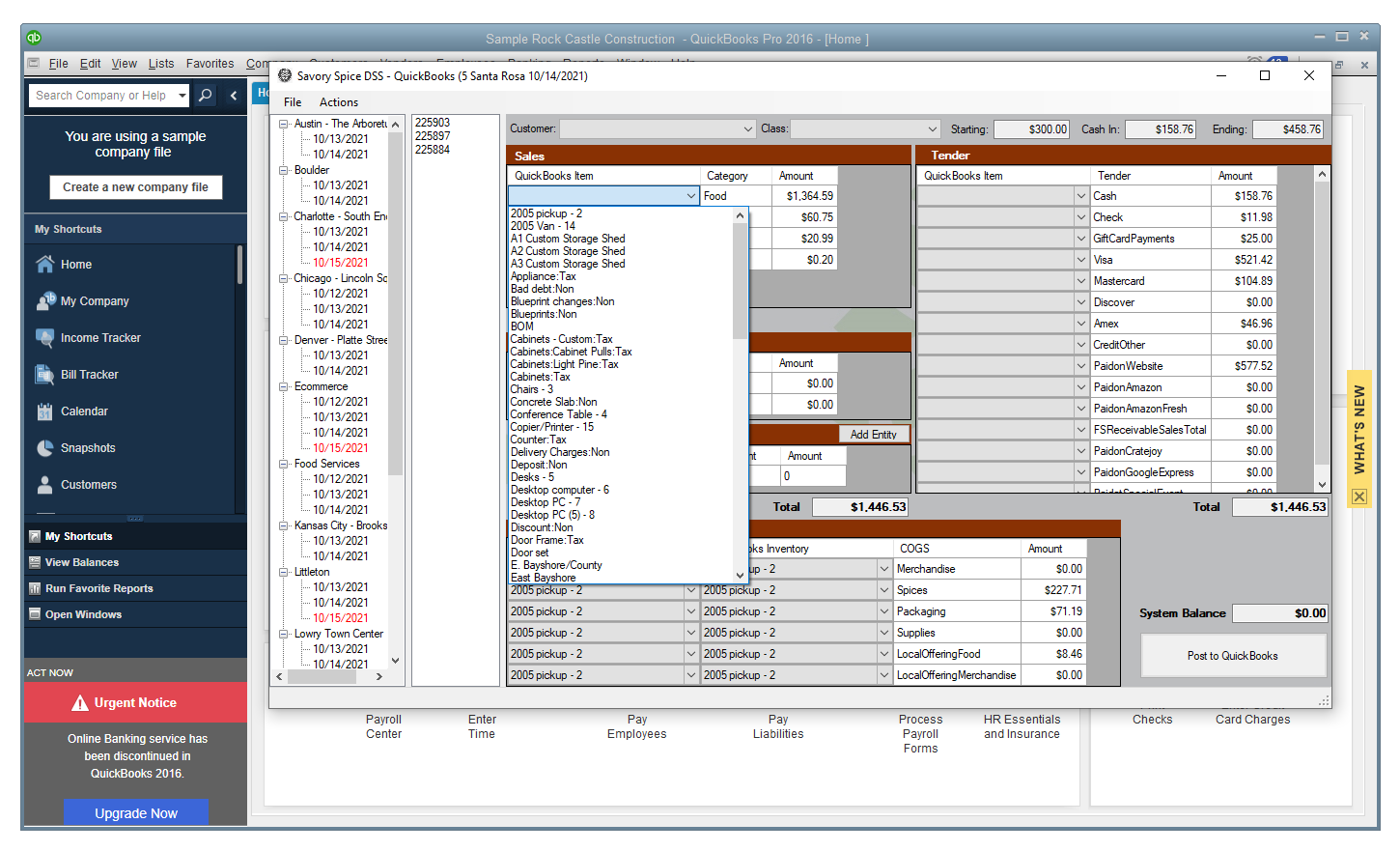
Task: Open the Snapshots shortcut icon
Action: pyautogui.click(x=44, y=448)
